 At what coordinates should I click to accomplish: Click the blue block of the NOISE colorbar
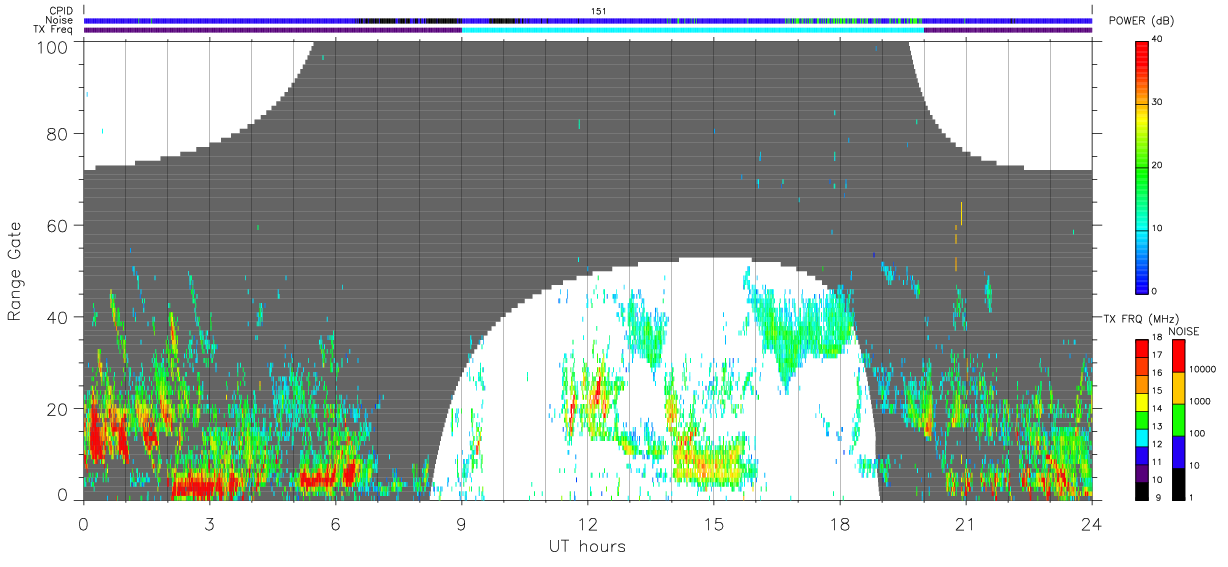pyautogui.click(x=1179, y=451)
